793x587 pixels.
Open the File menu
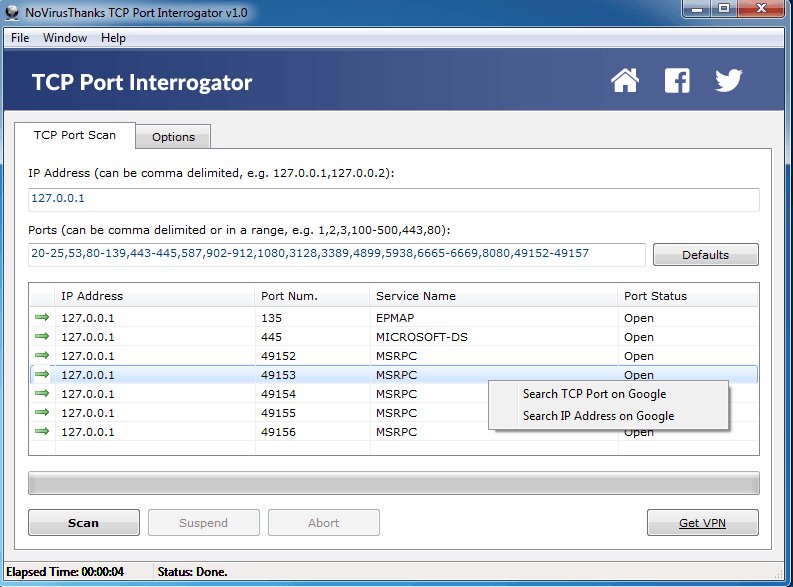point(20,38)
